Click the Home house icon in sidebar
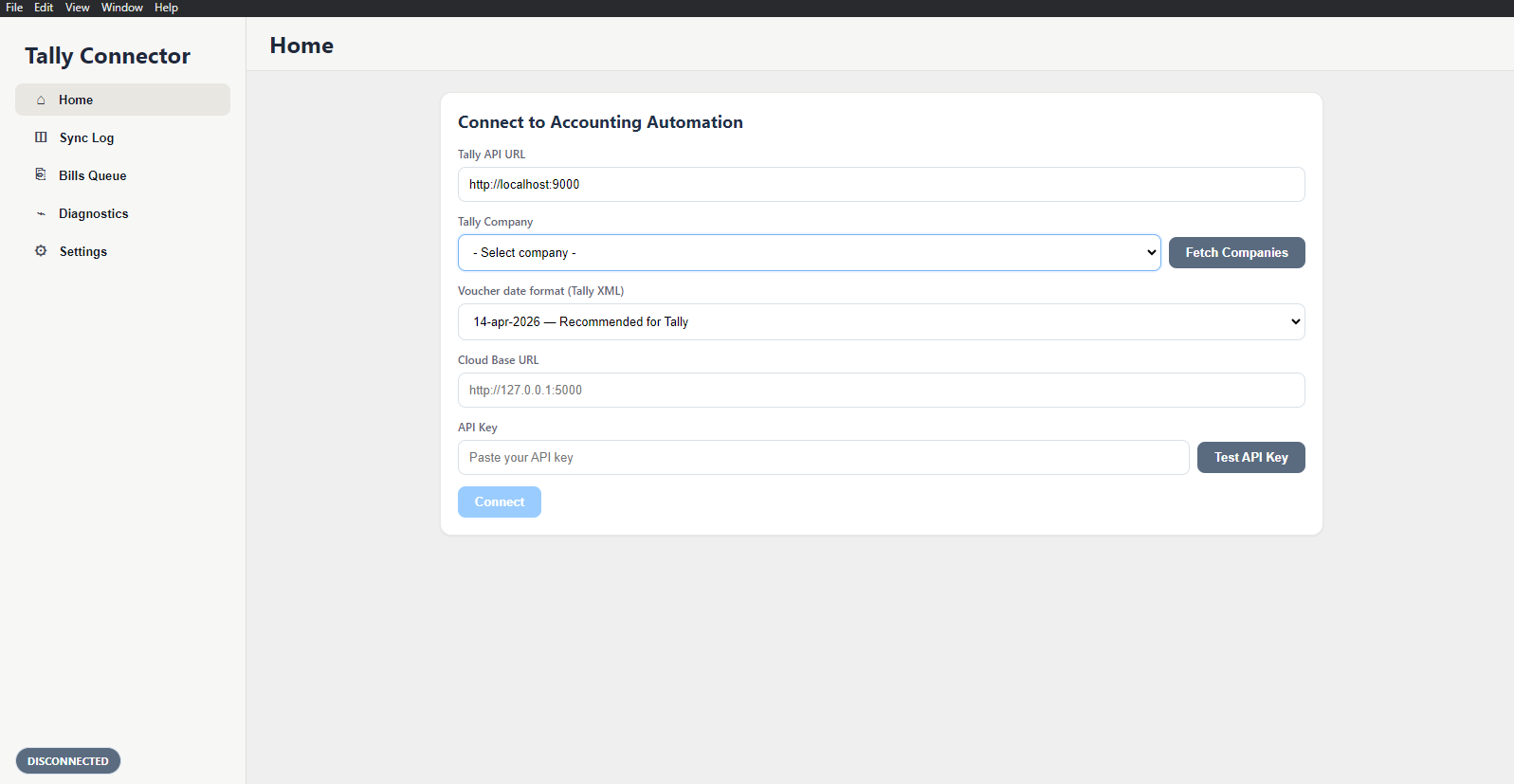Viewport: 1514px width, 784px height. pos(41,100)
